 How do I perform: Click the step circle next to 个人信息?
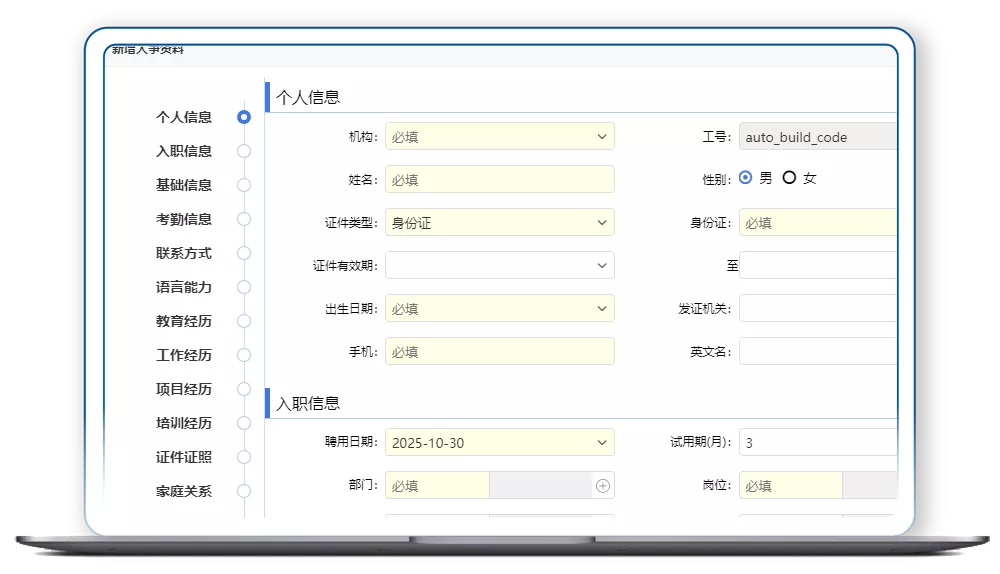(244, 117)
